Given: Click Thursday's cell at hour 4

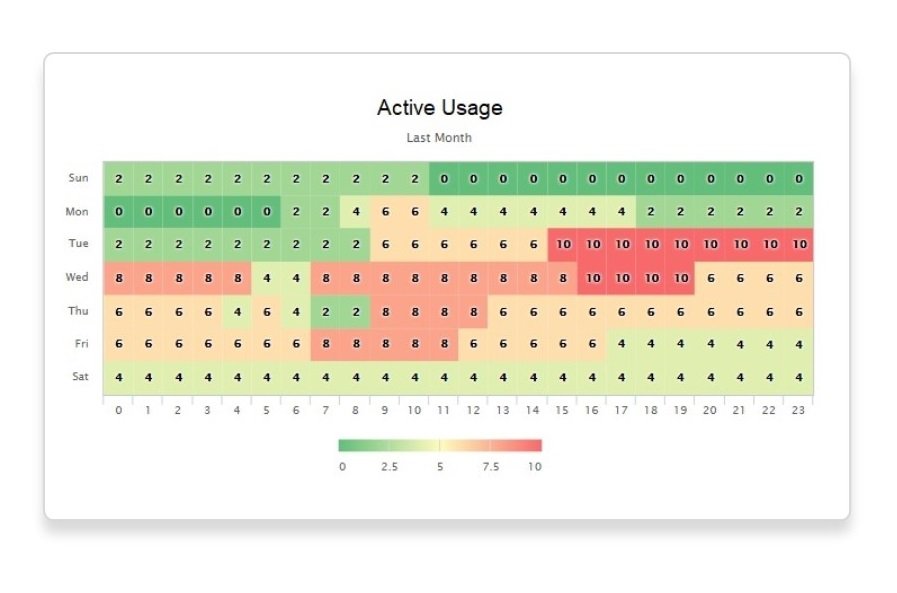Looking at the screenshot, I should [x=237, y=311].
